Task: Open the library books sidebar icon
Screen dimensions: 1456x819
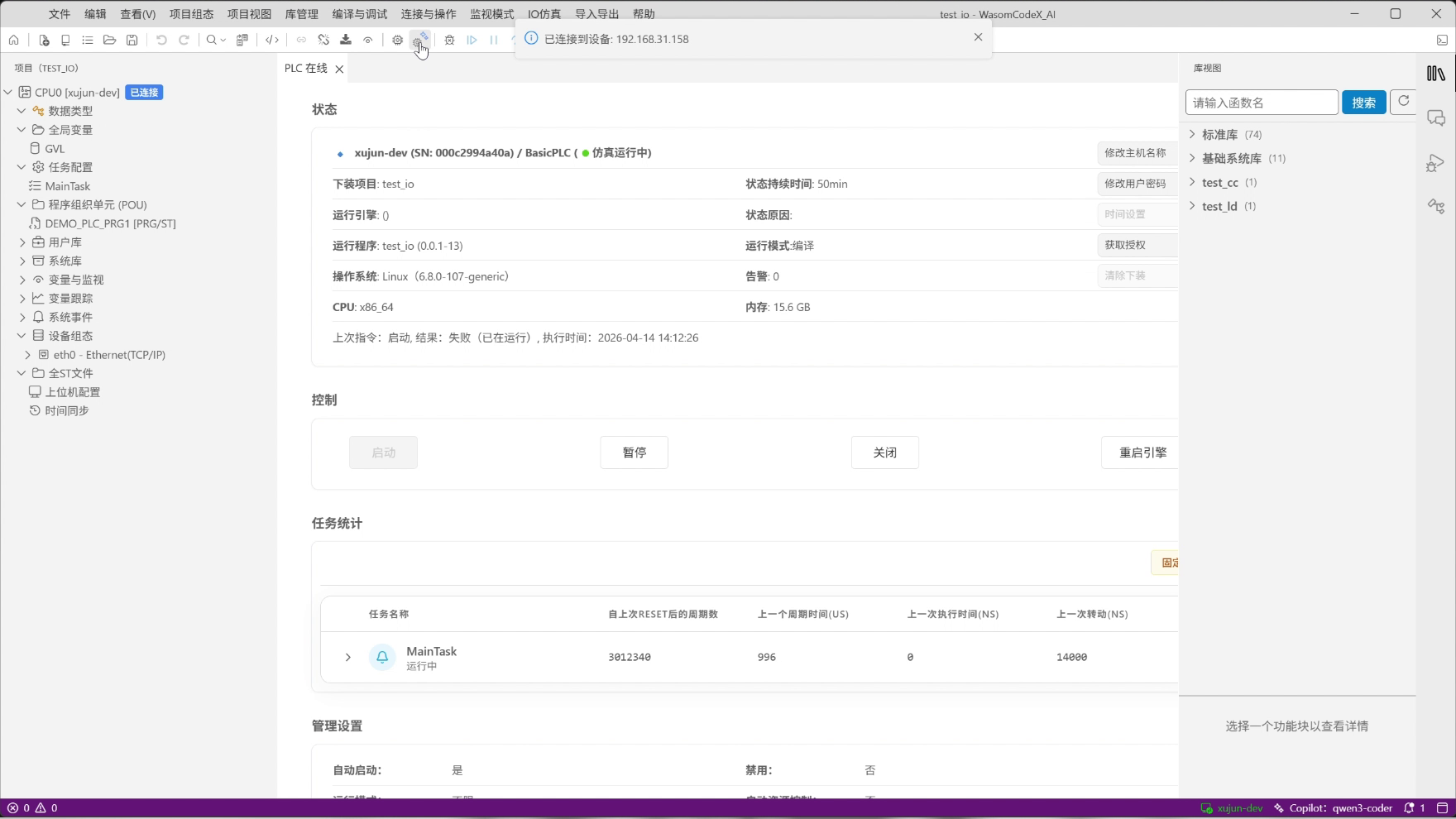Action: click(x=1436, y=74)
